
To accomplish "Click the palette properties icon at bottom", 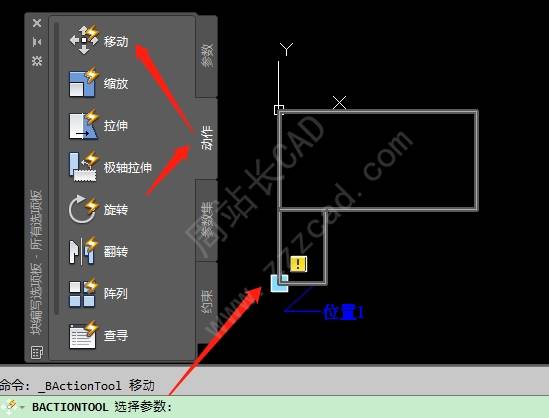I will (x=37, y=352).
